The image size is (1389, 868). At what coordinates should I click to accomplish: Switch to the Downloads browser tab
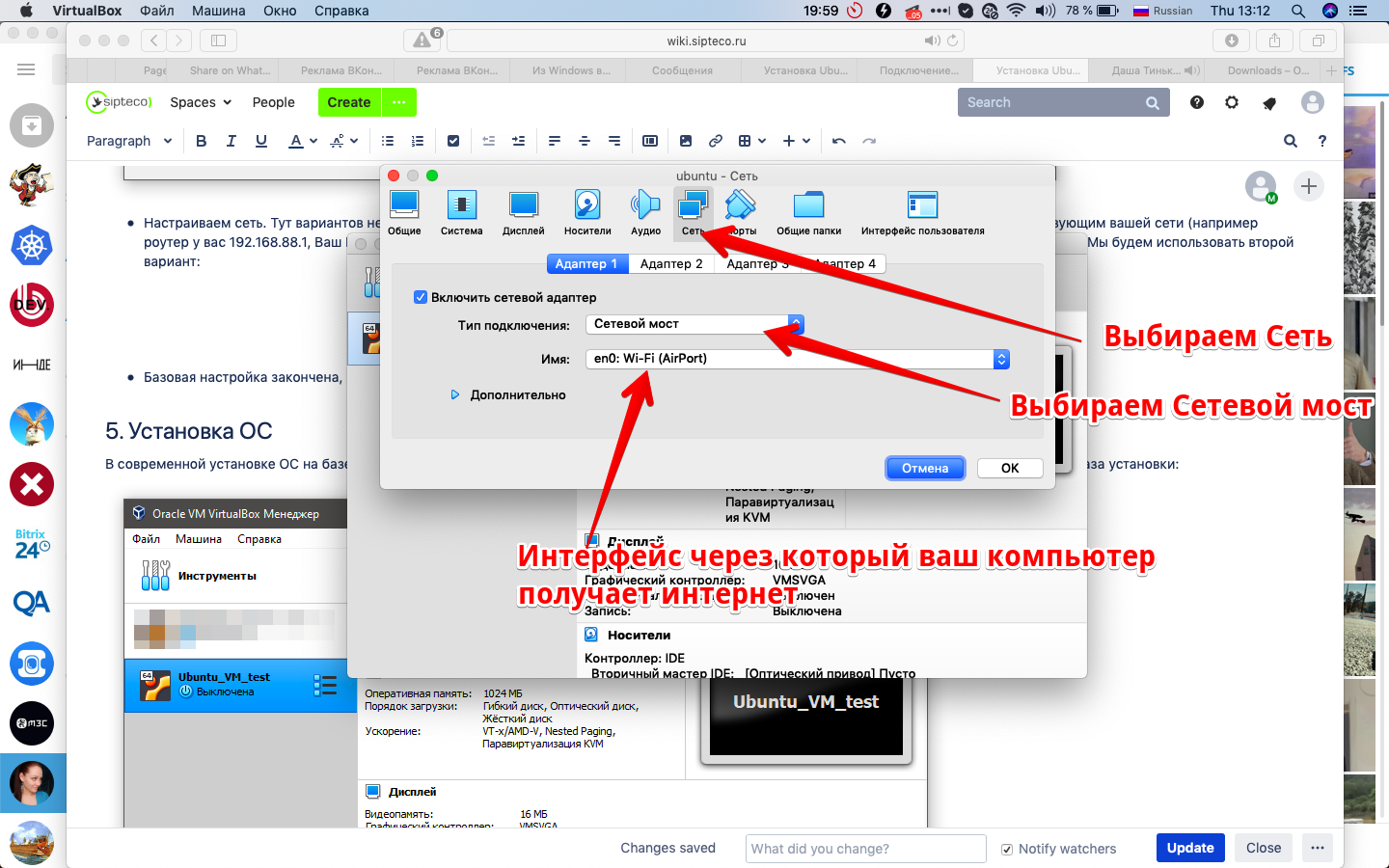coord(1268,70)
